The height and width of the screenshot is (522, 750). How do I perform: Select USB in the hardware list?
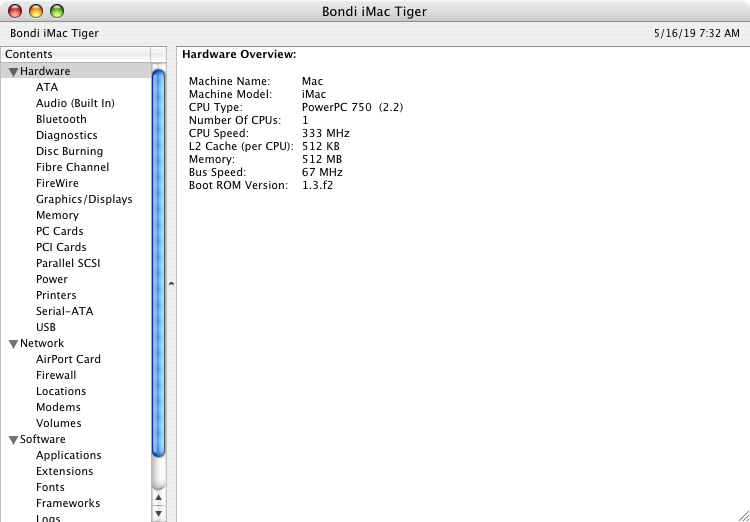(45, 327)
